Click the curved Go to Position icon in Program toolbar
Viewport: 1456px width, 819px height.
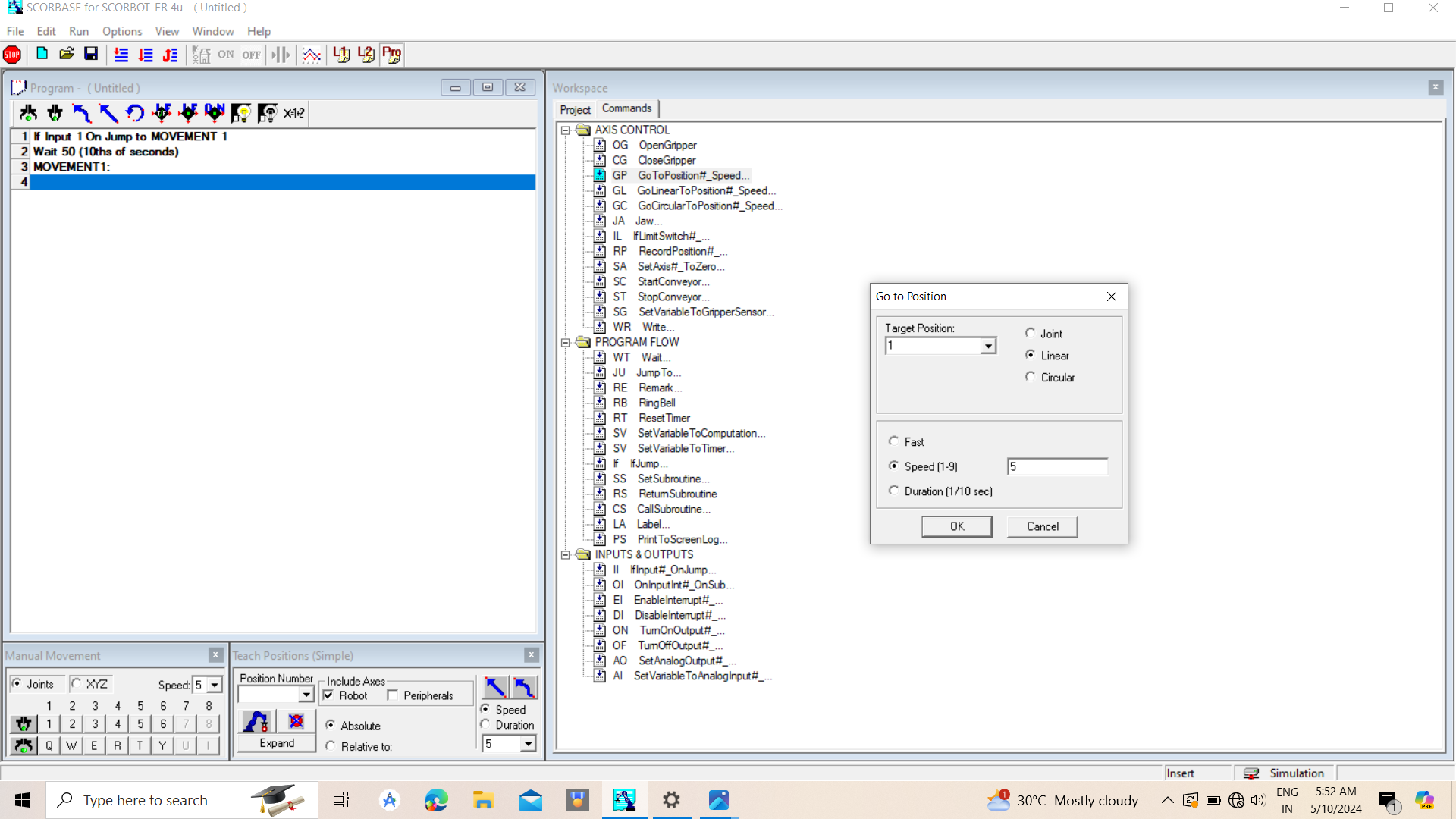point(81,113)
